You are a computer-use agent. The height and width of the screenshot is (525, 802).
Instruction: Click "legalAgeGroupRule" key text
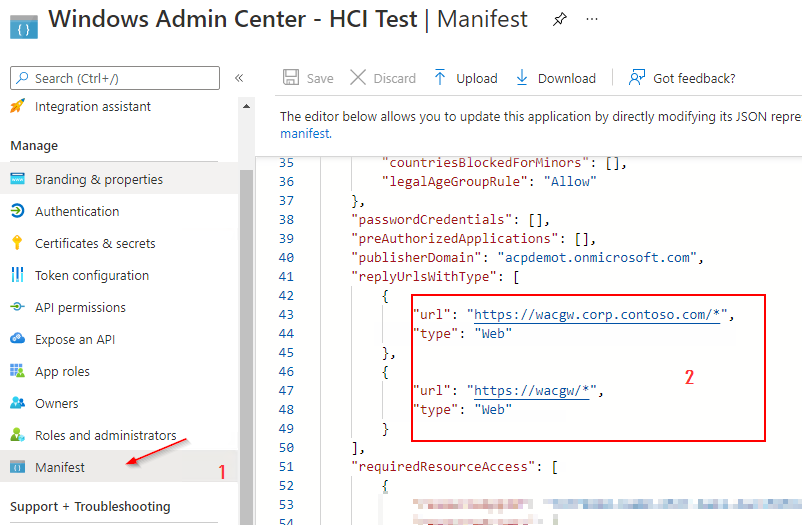tap(455, 182)
